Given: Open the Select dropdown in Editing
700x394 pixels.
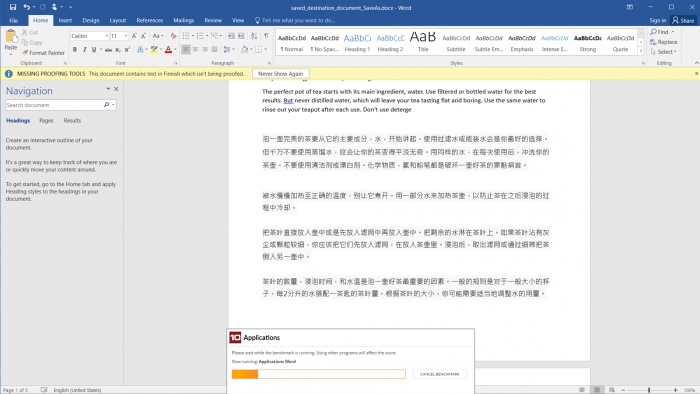Looking at the screenshot, I should (x=664, y=52).
